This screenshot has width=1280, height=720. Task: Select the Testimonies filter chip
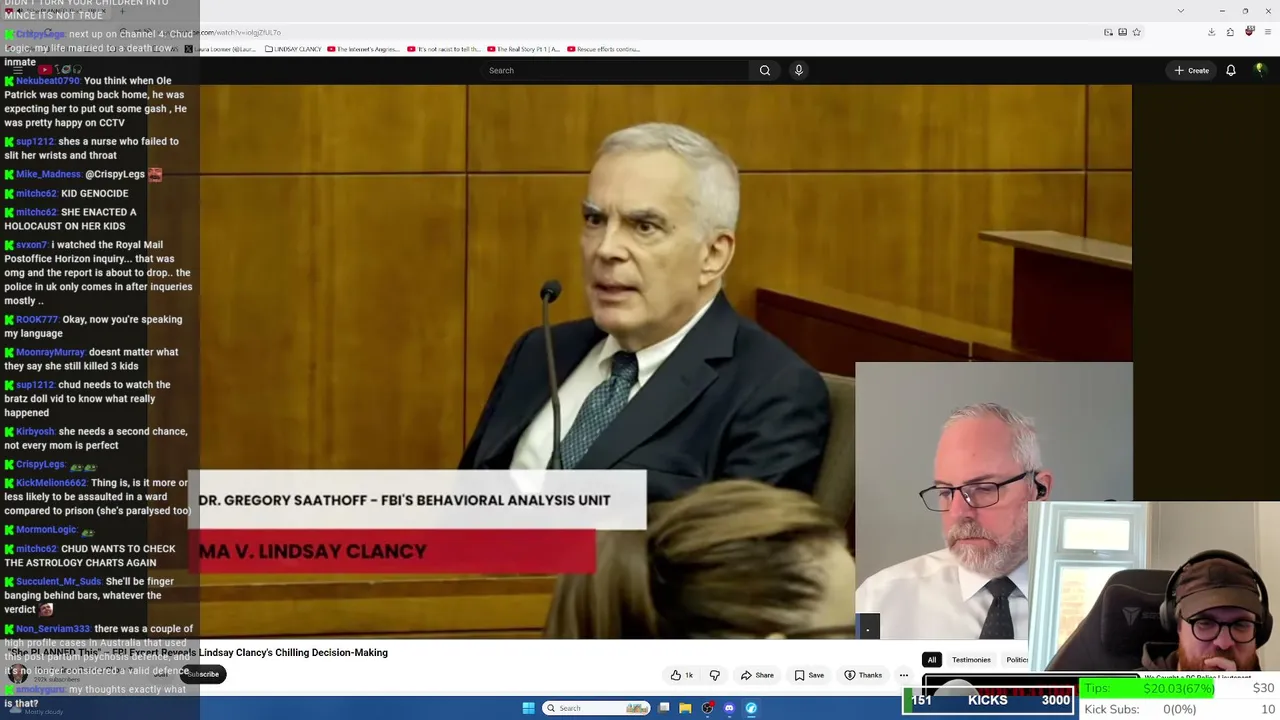pyautogui.click(x=971, y=660)
